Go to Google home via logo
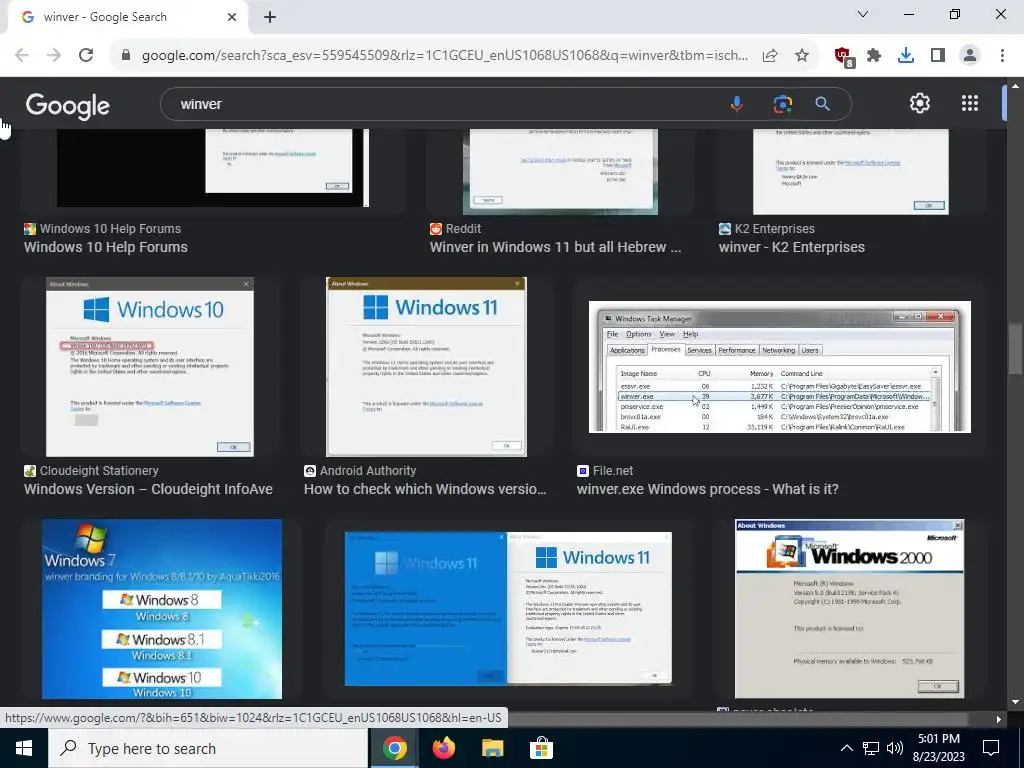The width and height of the screenshot is (1024, 768). [68, 106]
